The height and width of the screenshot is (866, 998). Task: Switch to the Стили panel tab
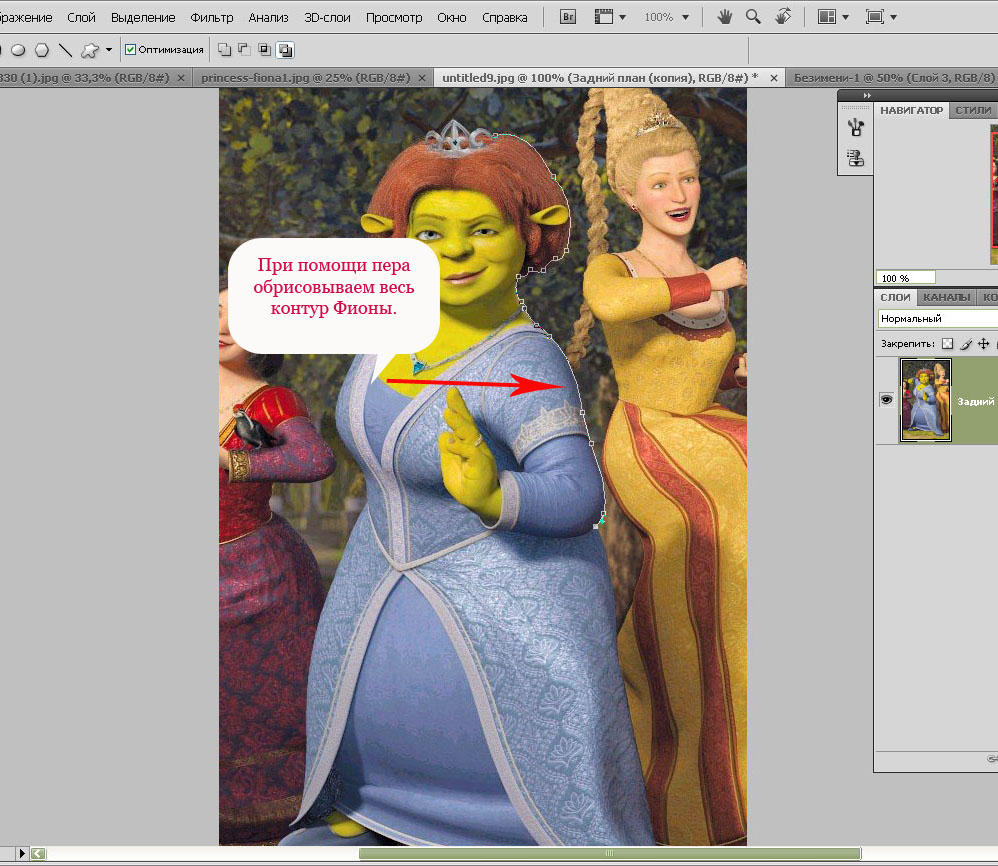973,110
